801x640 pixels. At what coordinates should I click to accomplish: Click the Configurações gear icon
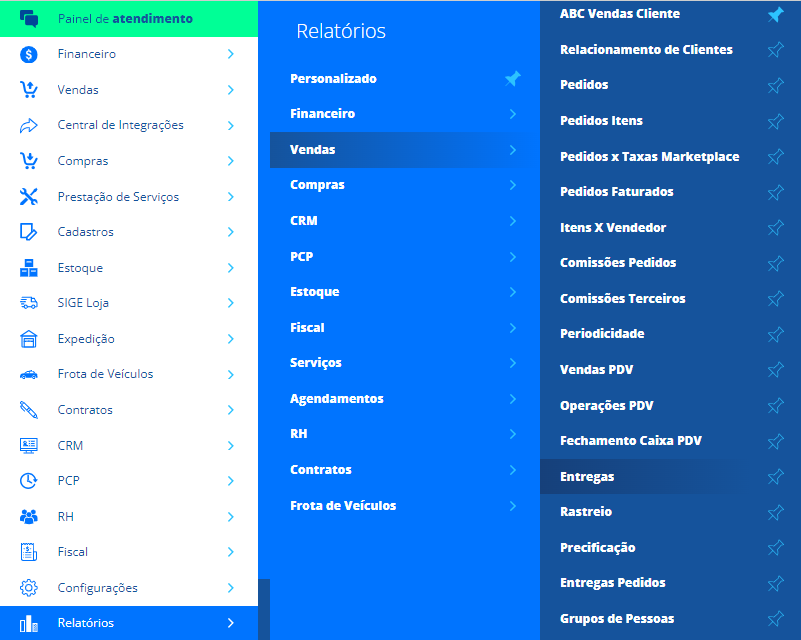coord(29,588)
